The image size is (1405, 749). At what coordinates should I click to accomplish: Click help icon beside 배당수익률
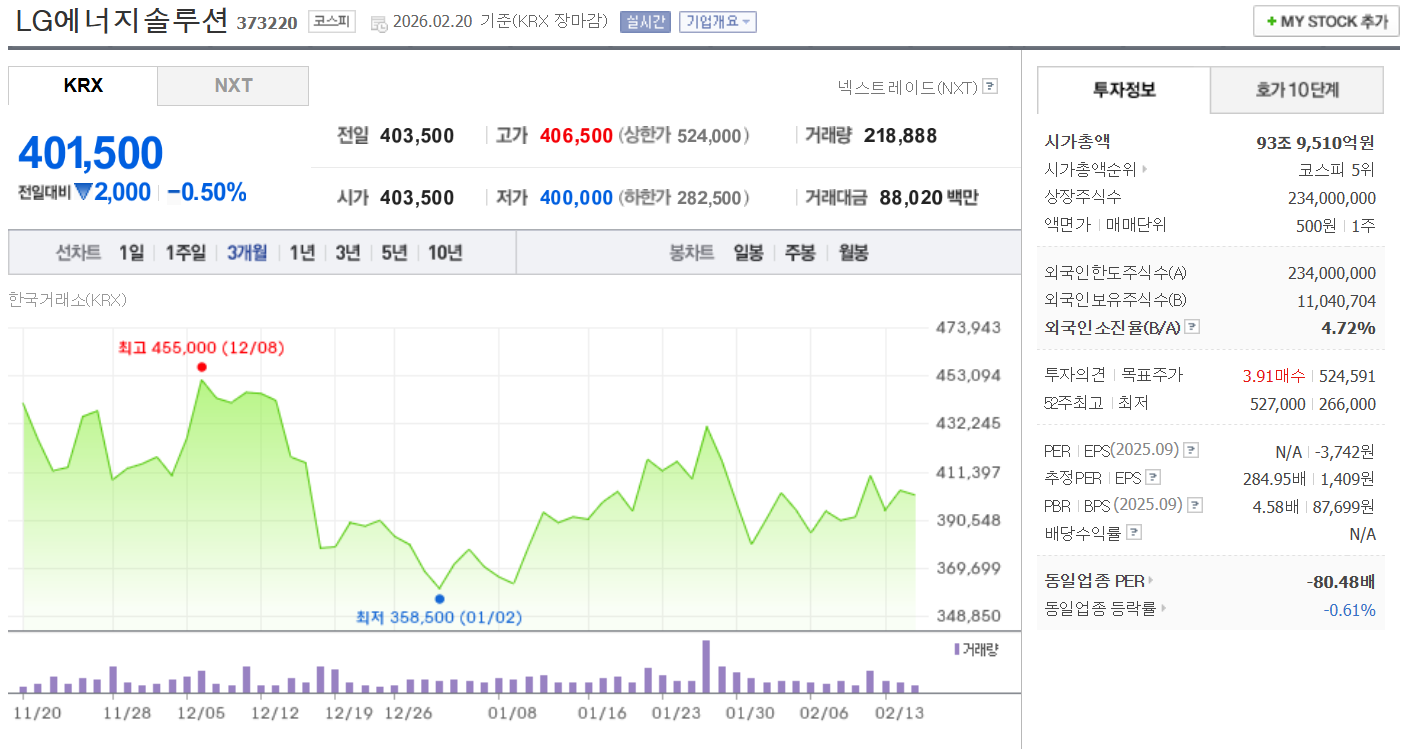[1134, 532]
